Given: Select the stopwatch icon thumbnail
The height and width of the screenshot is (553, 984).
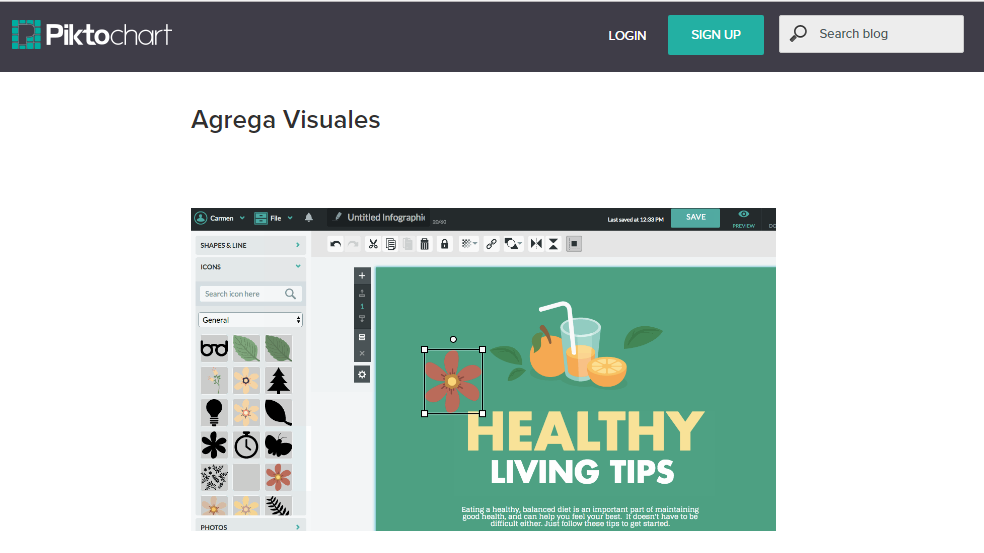Looking at the screenshot, I should [246, 445].
